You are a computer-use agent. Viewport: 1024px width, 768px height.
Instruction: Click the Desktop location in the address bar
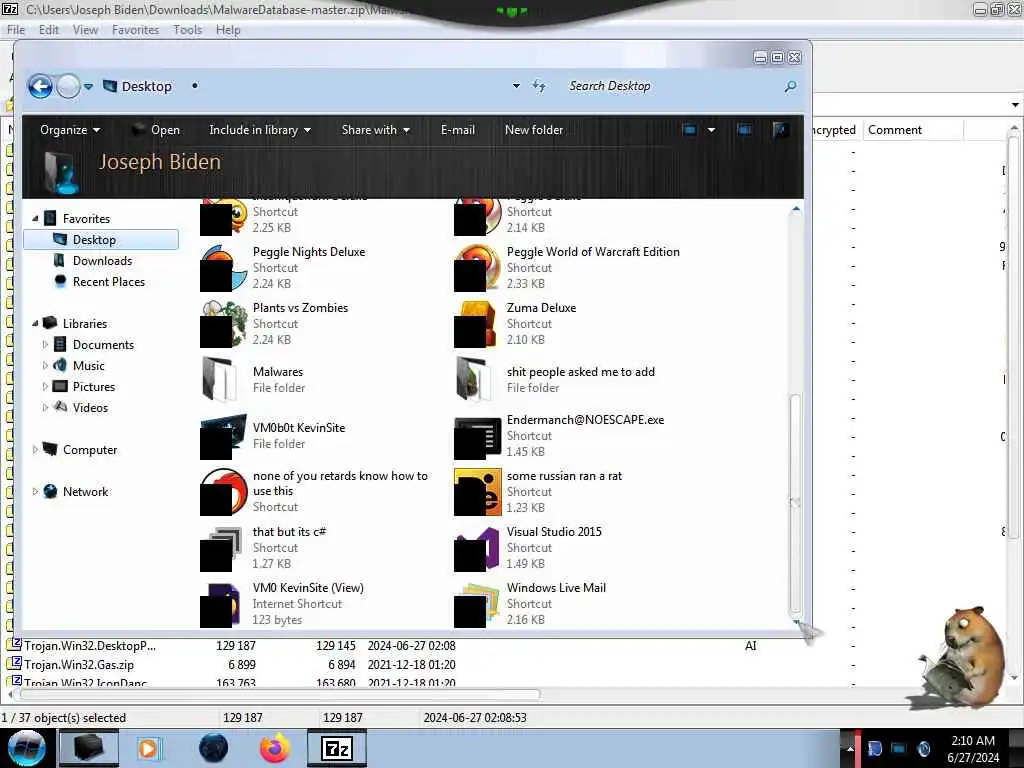(146, 86)
